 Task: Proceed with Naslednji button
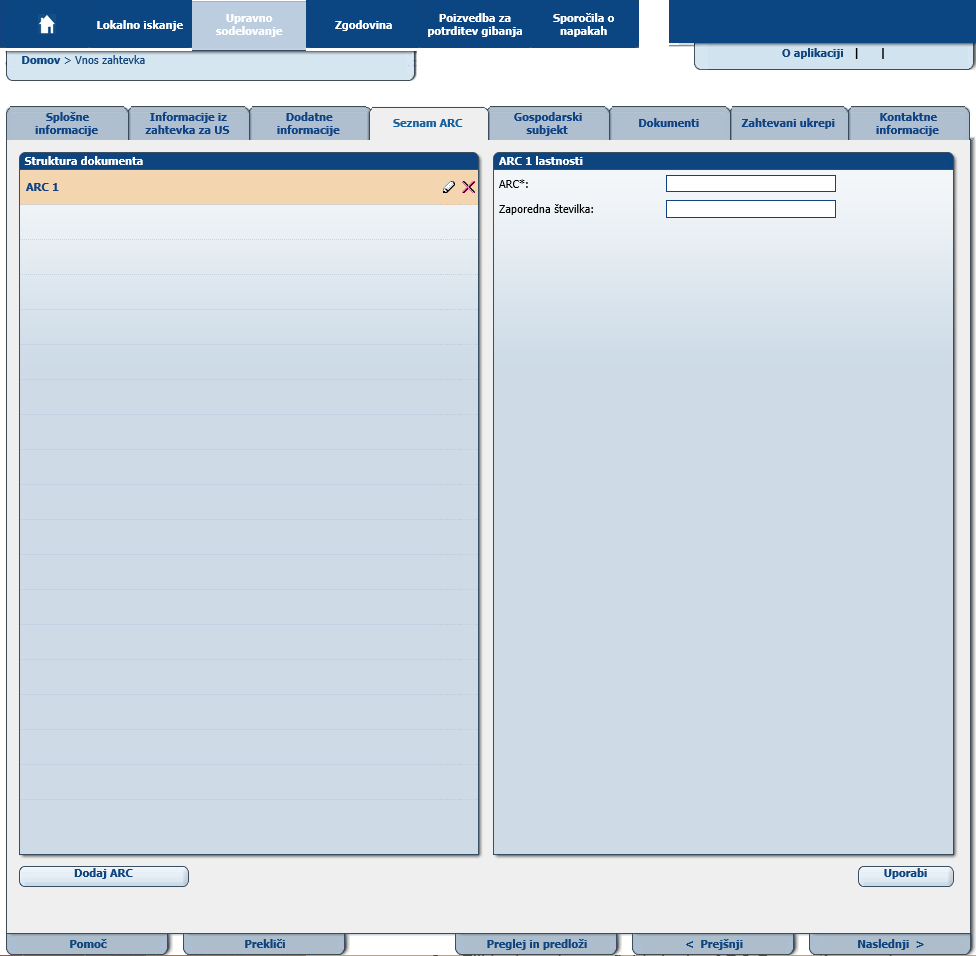(x=890, y=944)
